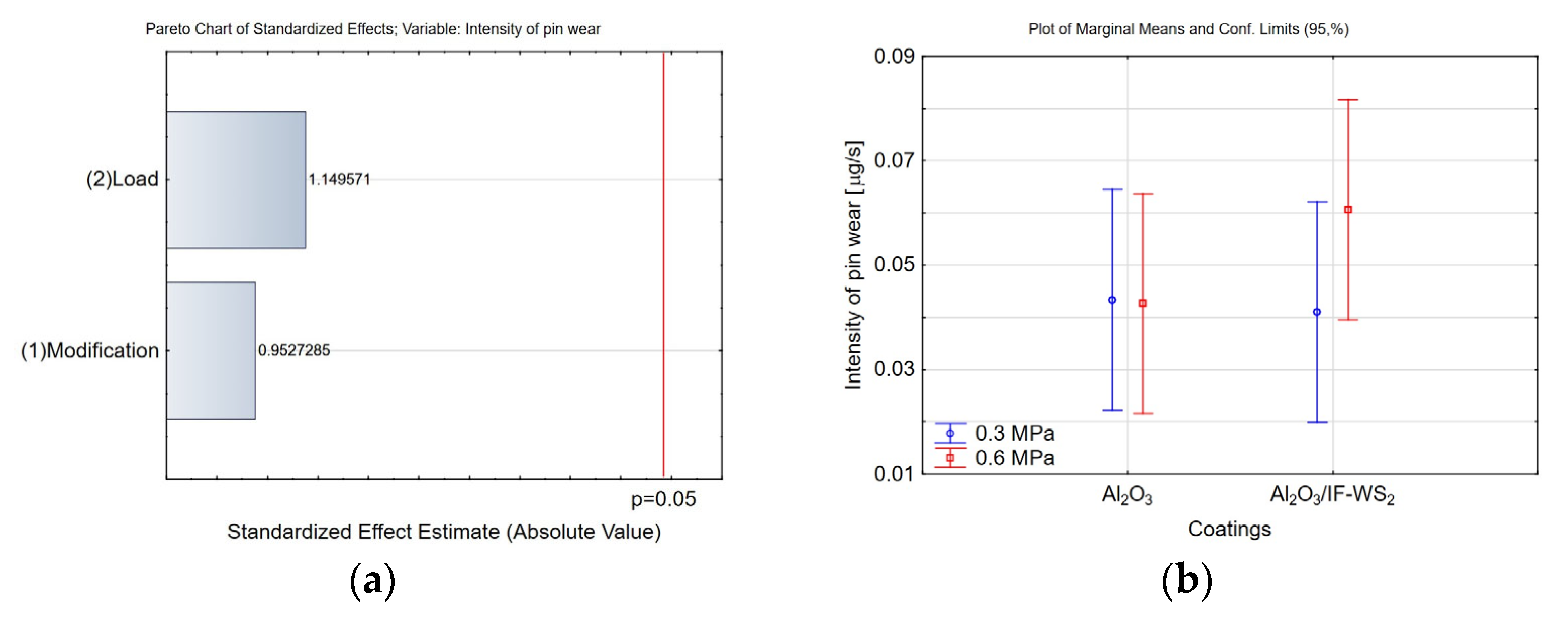
Task: Click the Al2O3 x-axis category label
Action: 1126,495
